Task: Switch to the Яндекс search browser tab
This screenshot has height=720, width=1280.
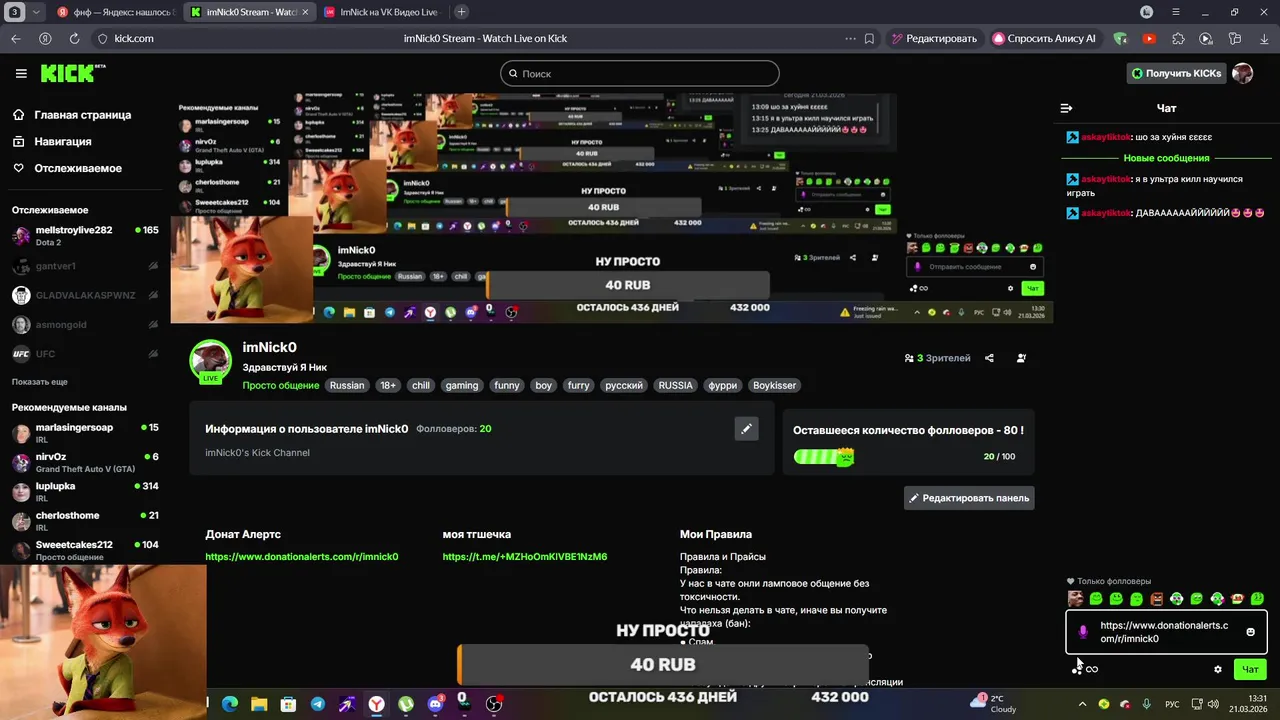Action: (x=116, y=12)
